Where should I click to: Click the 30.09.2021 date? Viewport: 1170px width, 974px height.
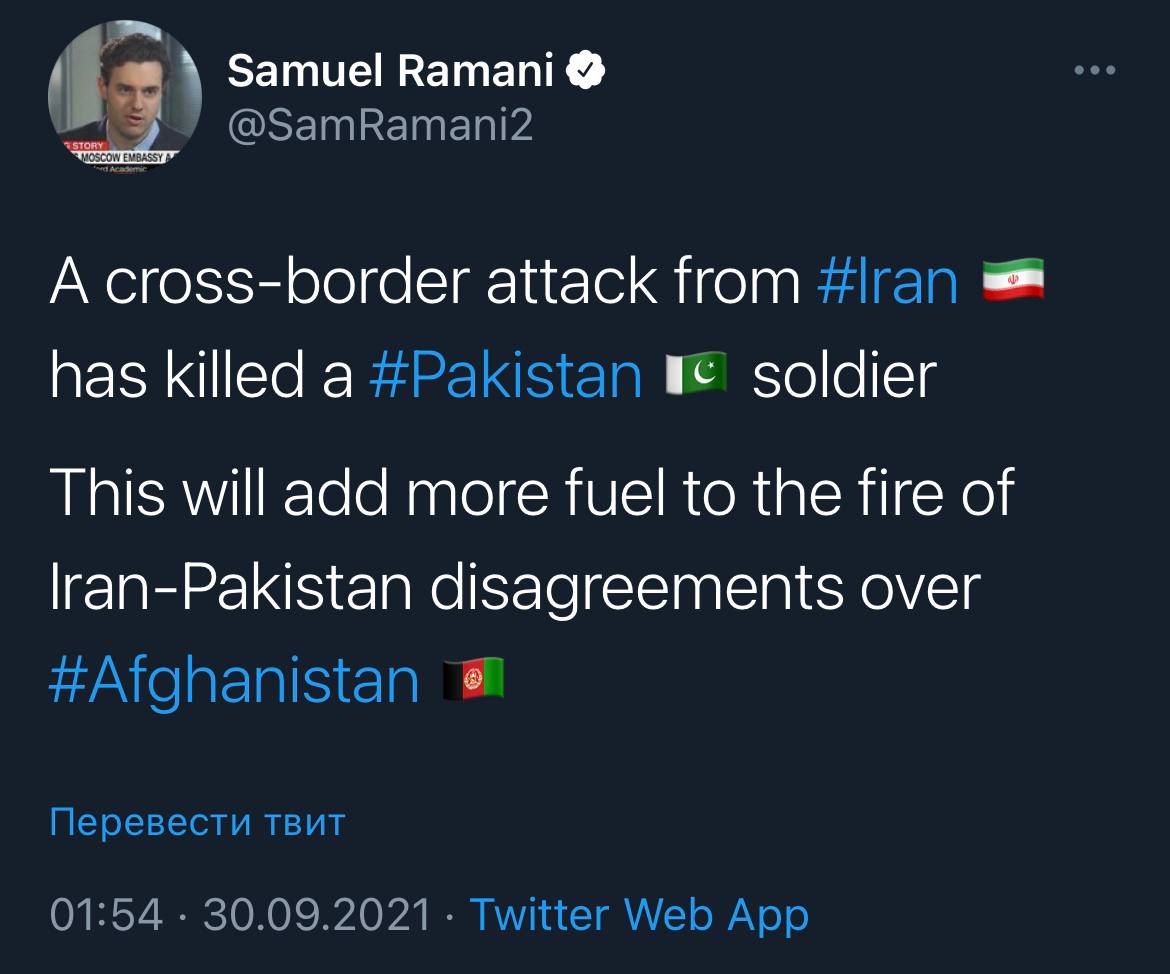pyautogui.click(x=317, y=915)
